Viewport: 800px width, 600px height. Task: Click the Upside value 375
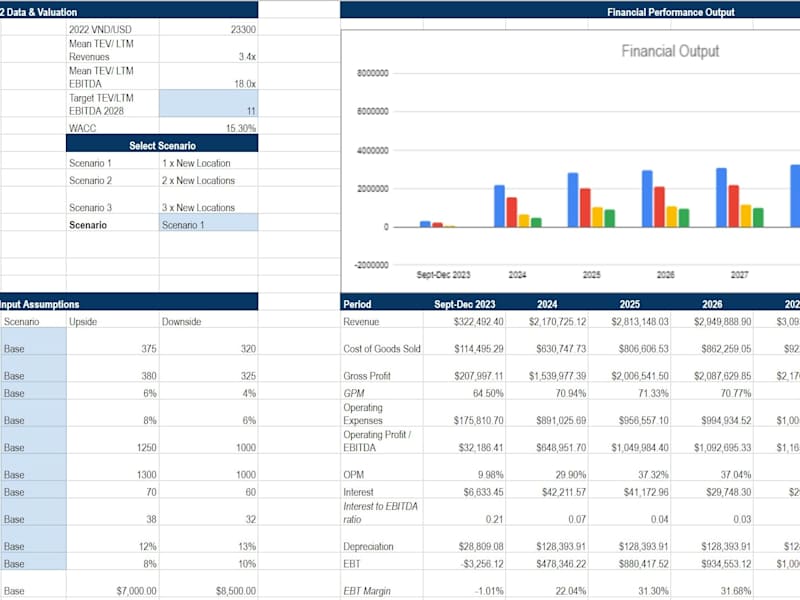coord(149,349)
